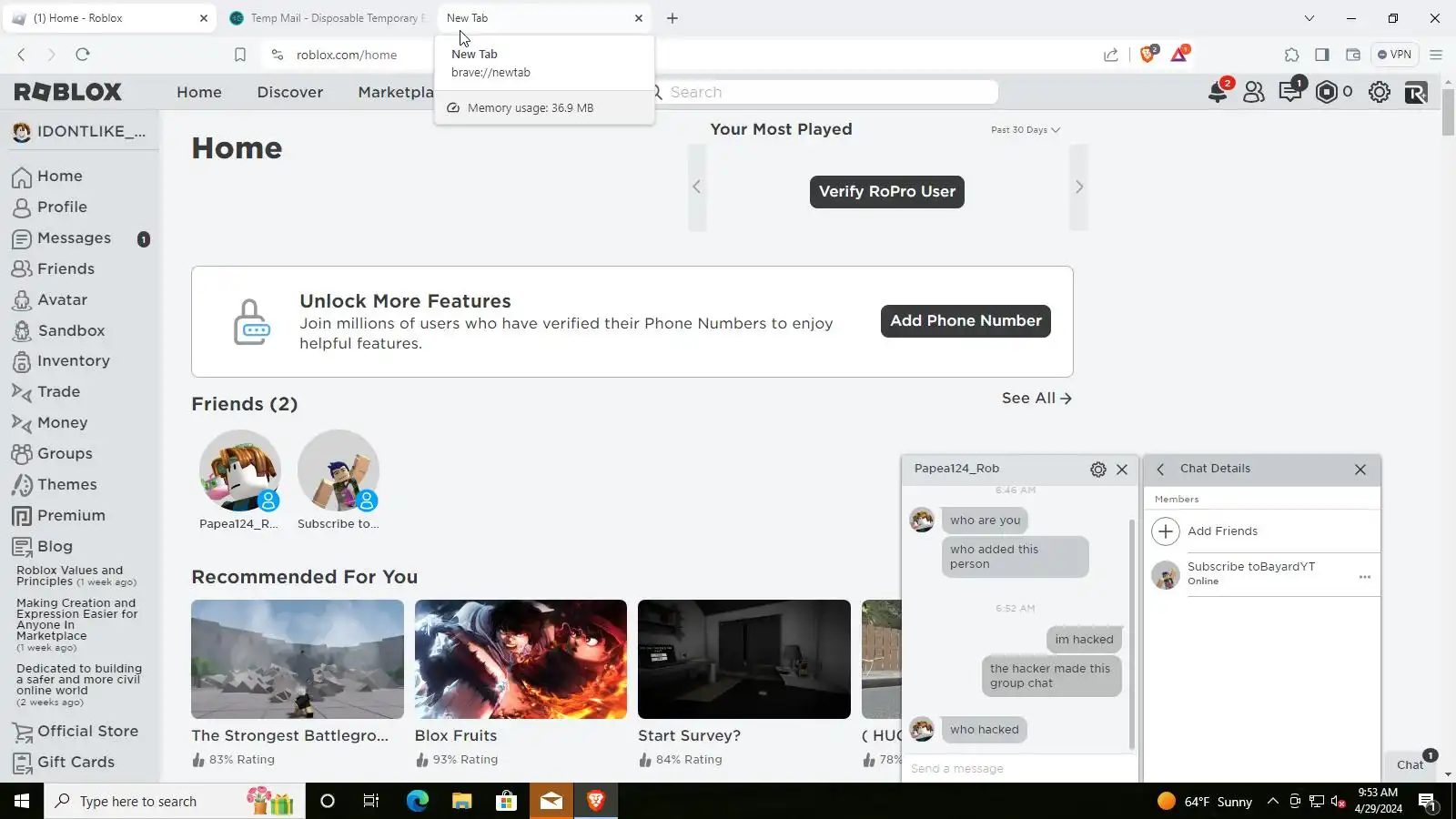Go back from Chat Details

tap(1160, 470)
